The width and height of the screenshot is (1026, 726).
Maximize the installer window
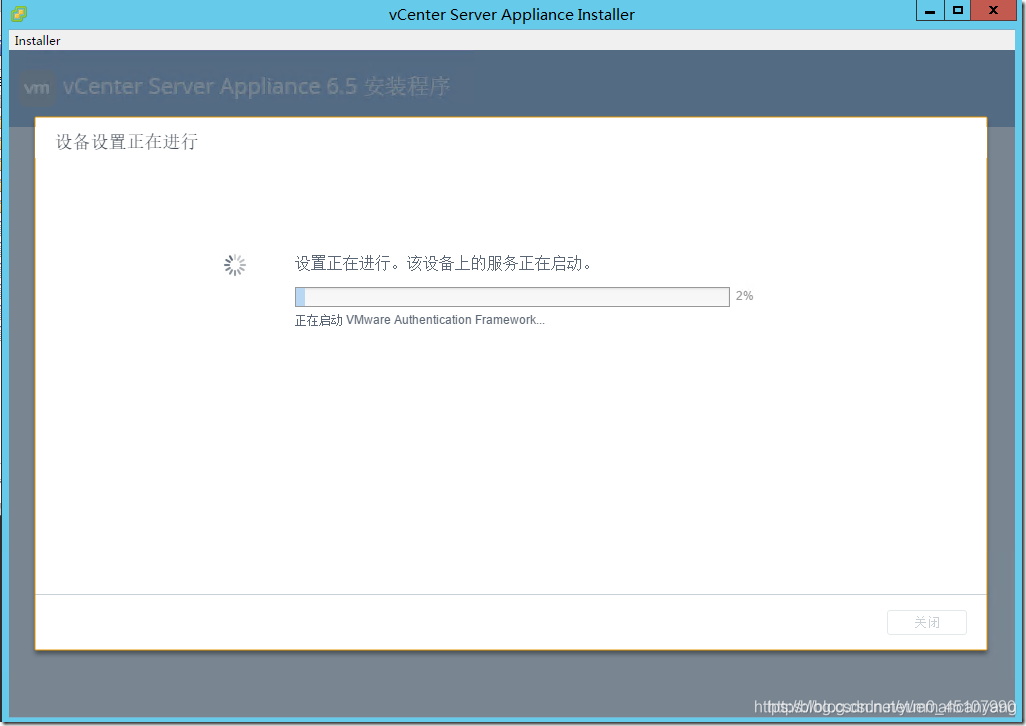click(957, 10)
